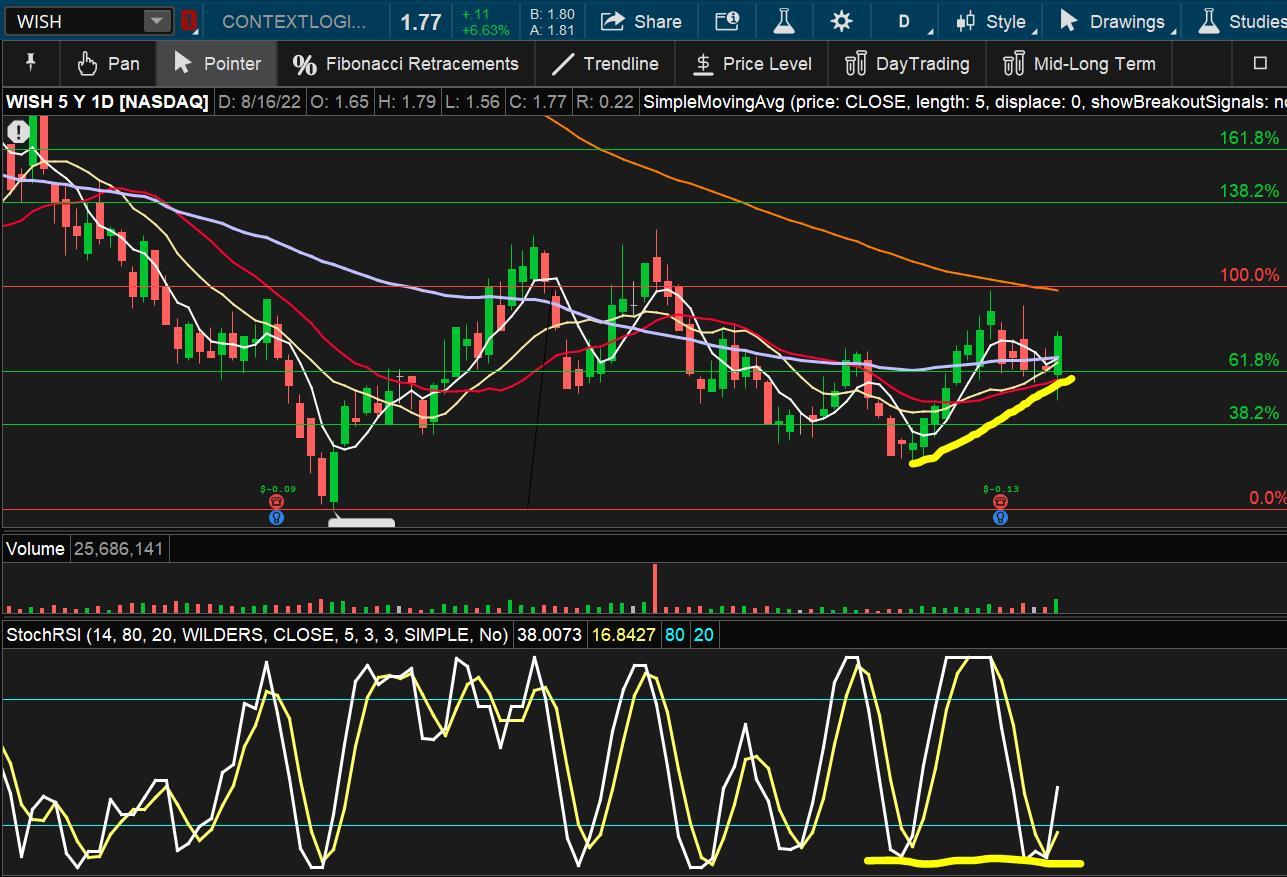Screen dimensions: 1287x877
Task: Click the $-0.09 earnings estimate label
Action: coord(277,489)
